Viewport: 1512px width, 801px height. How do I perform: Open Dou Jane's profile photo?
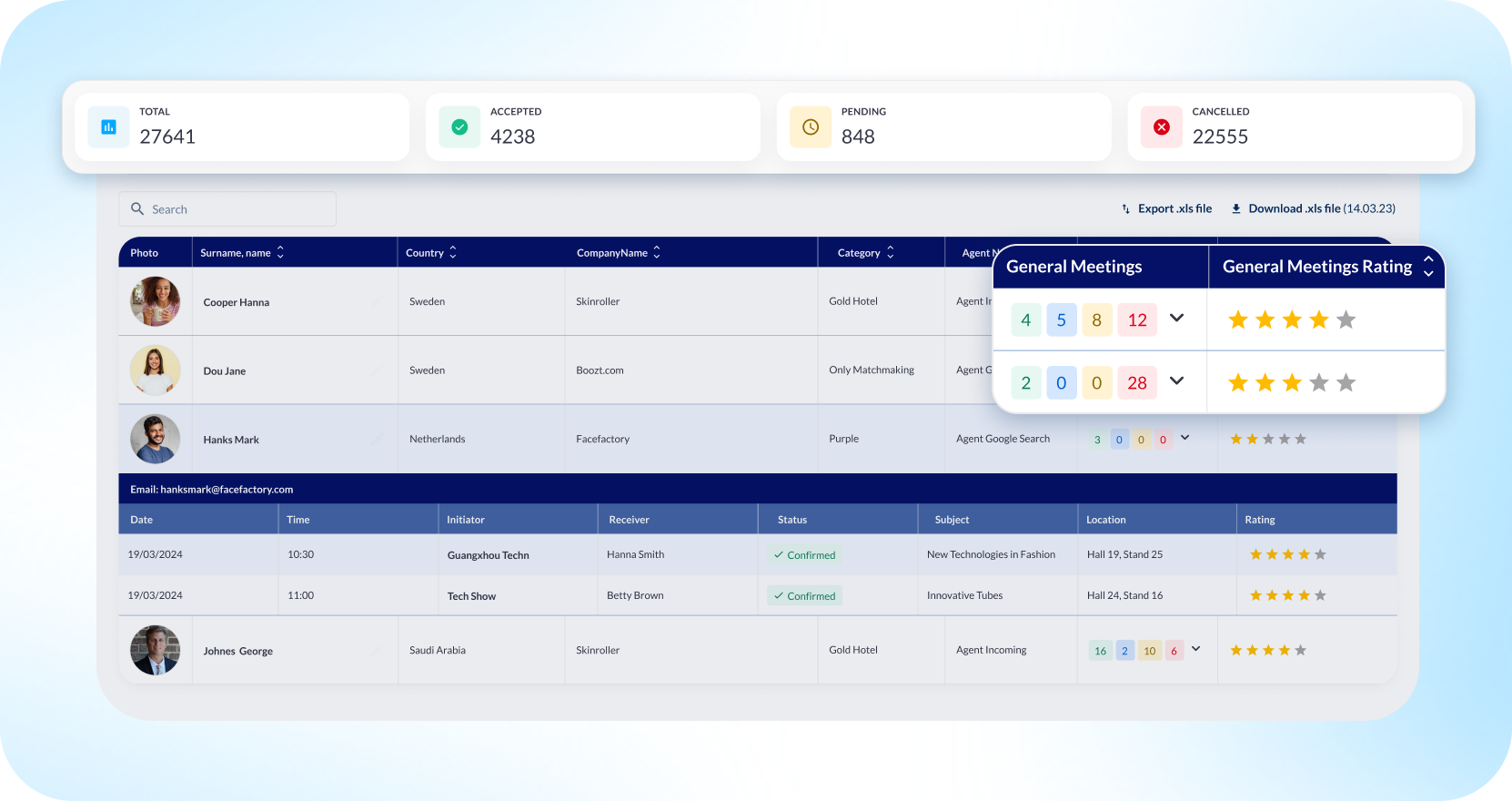click(155, 370)
